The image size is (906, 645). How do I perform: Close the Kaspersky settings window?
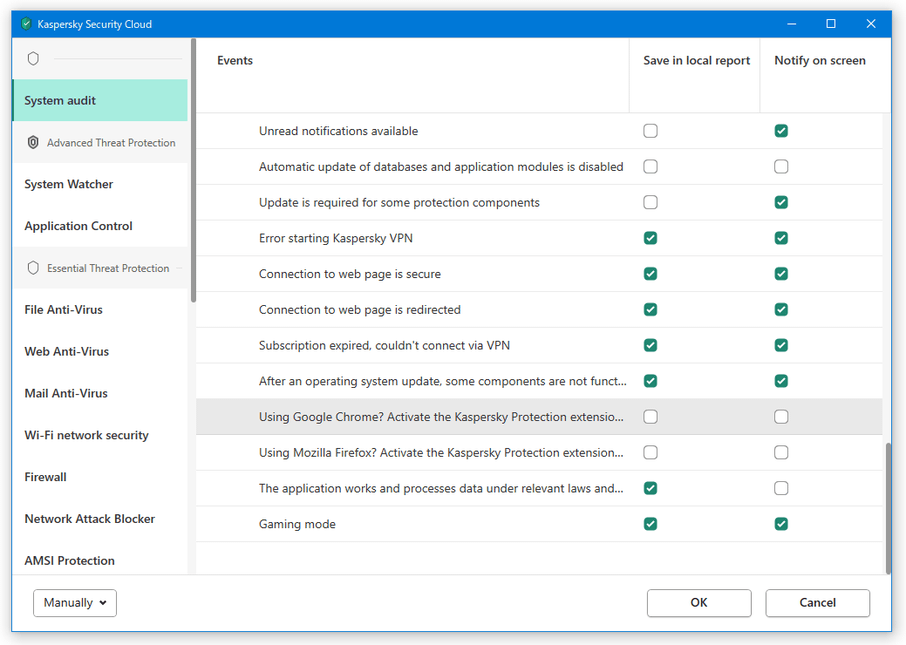pos(871,24)
